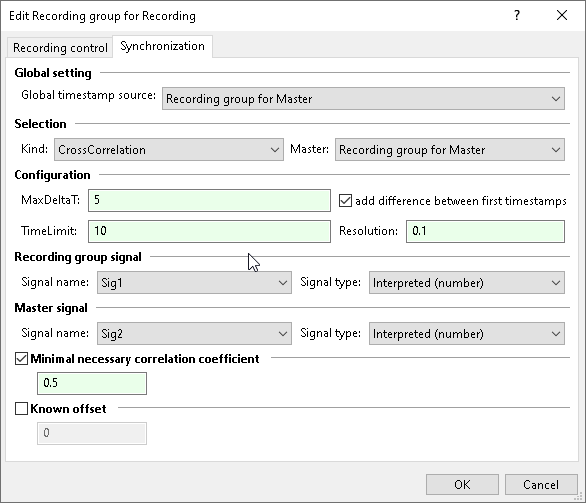Open Recording group signal type dropdown
The width and height of the screenshot is (586, 503).
(x=467, y=283)
